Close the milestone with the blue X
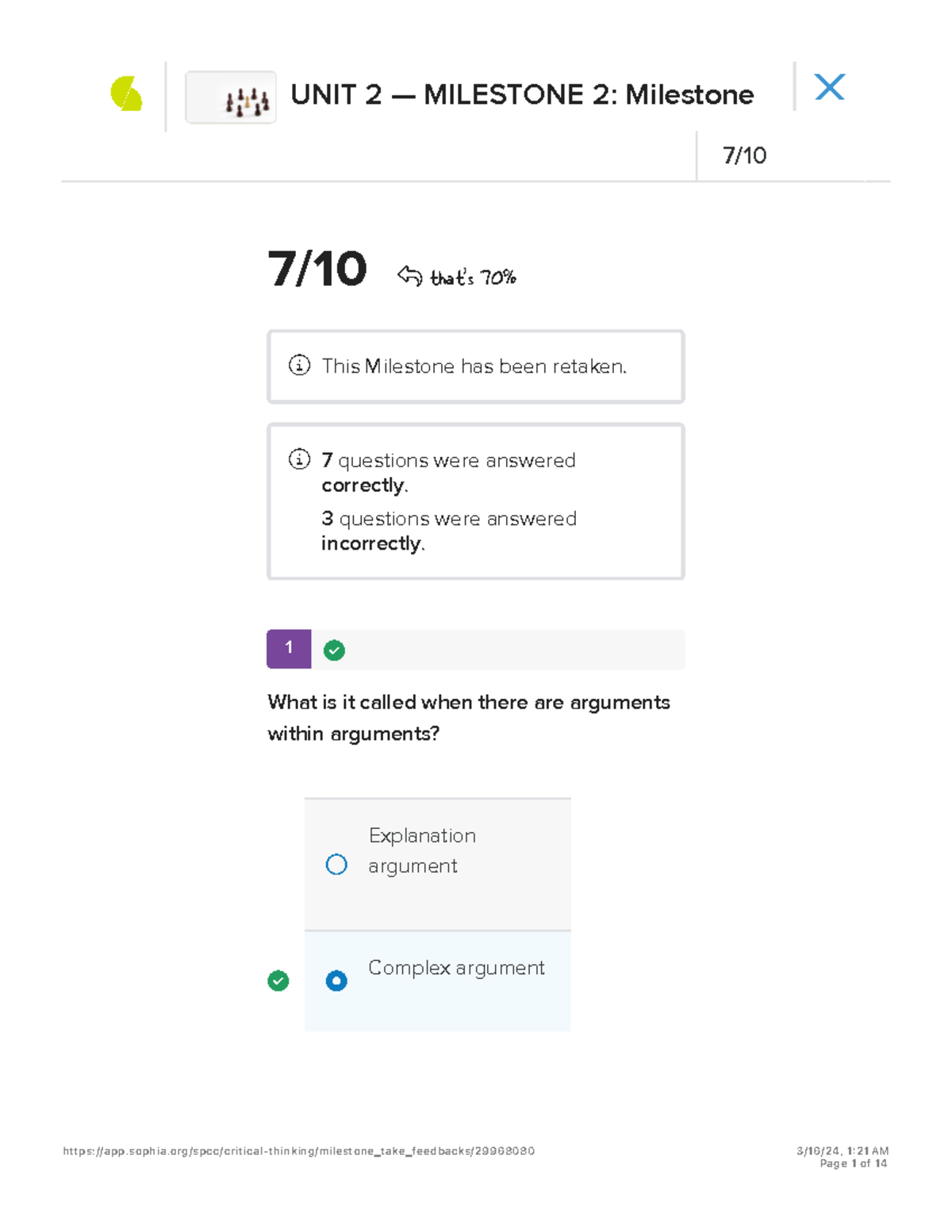 click(x=830, y=86)
